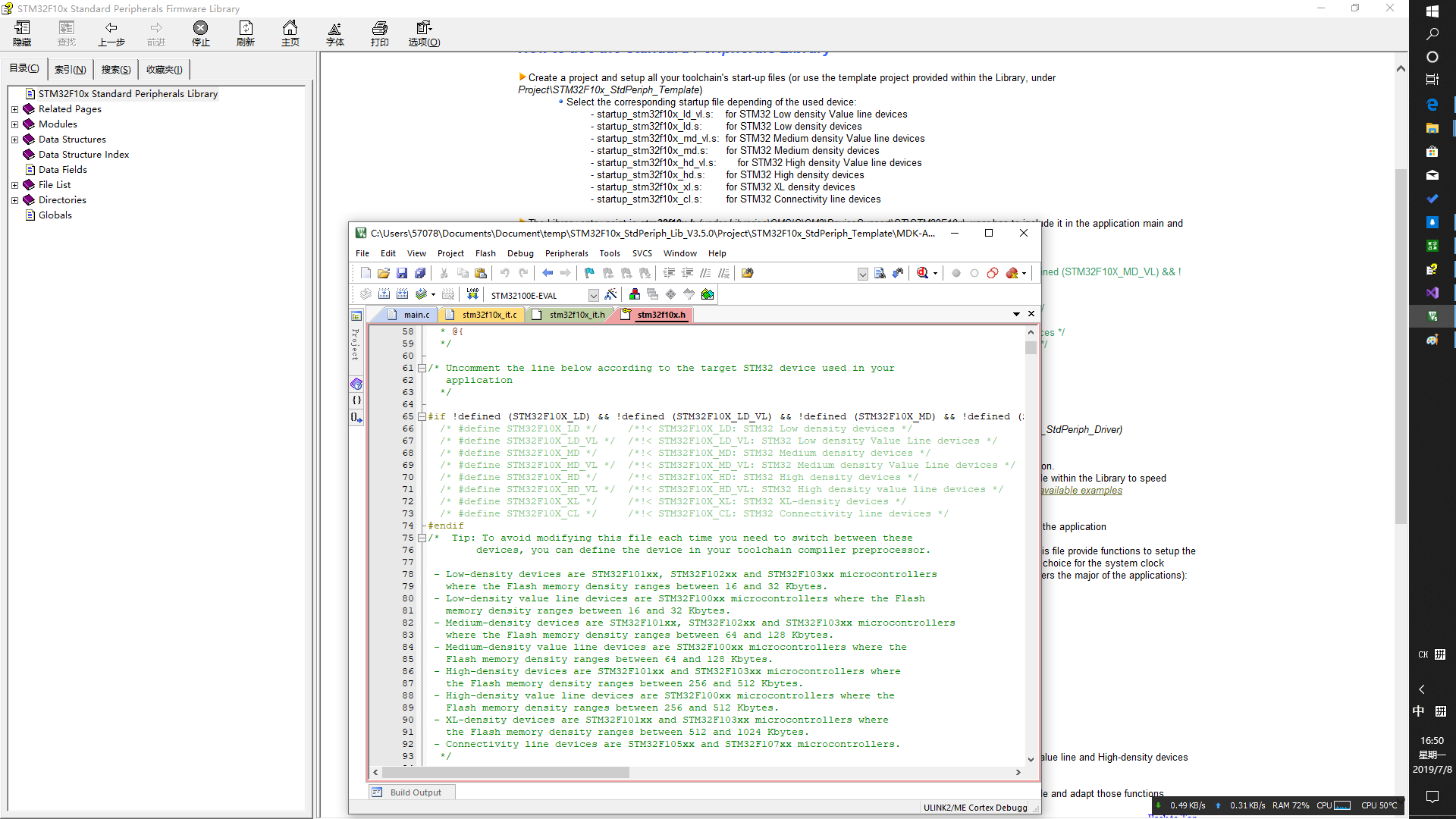The height and width of the screenshot is (819, 1456).
Task: Comment selection with the comment icon
Action: [705, 273]
